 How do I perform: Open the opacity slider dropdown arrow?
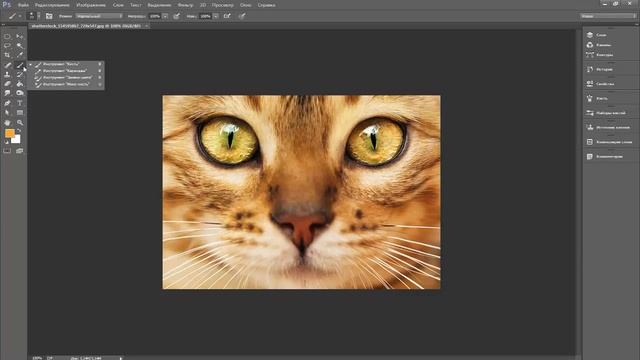(165, 16)
